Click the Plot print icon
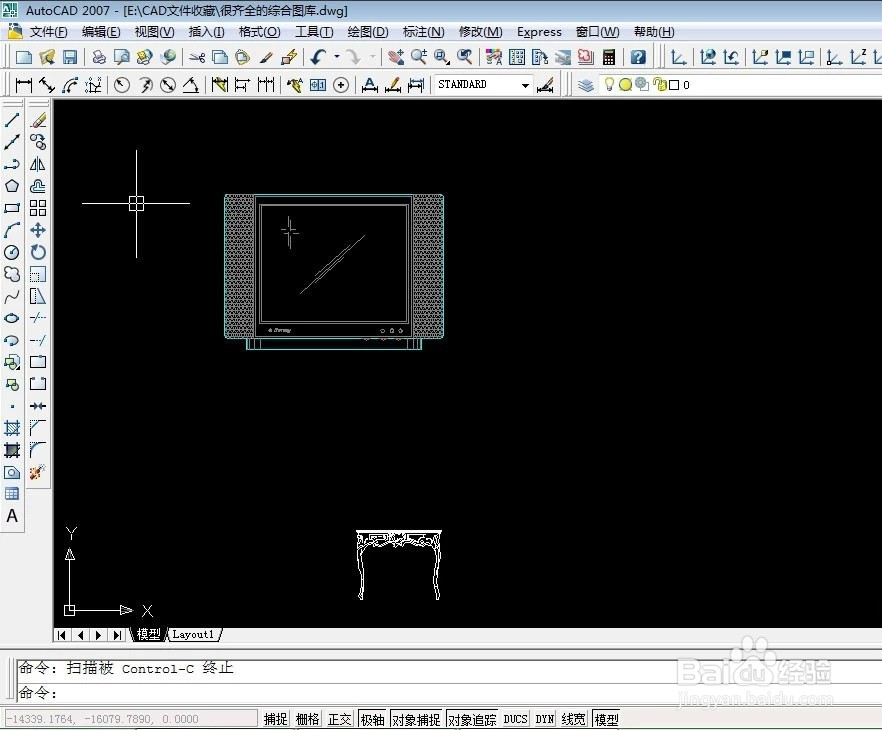The height and width of the screenshot is (730, 882). click(99, 57)
